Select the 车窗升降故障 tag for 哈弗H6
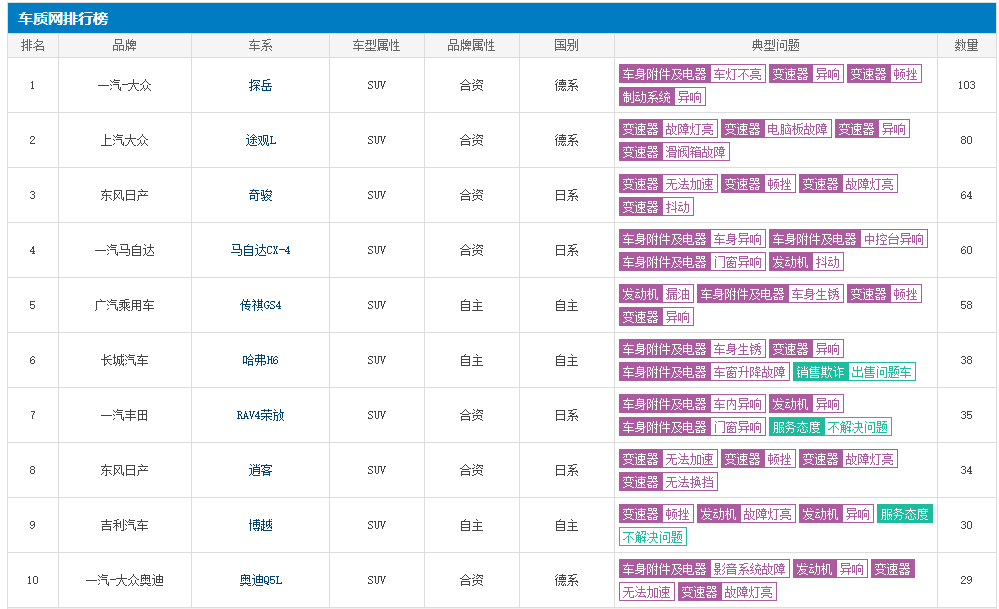The width and height of the screenshot is (999, 609). [x=749, y=372]
